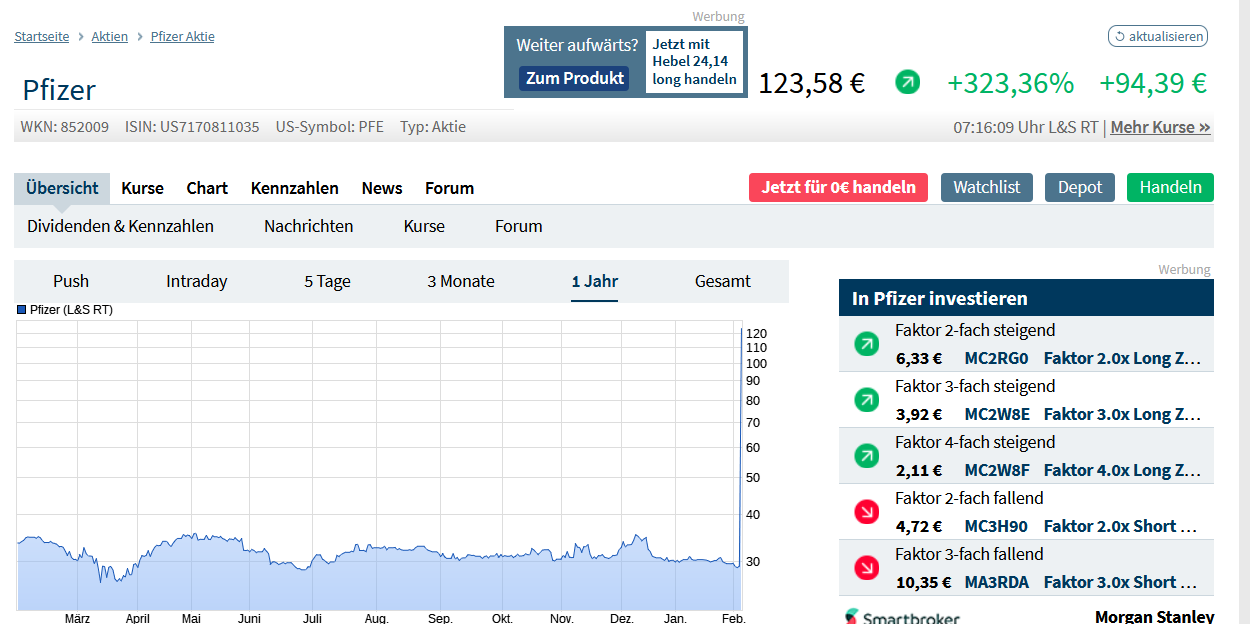Select the Nachrichten sub-navigation item
The height and width of the screenshot is (624, 1250).
(309, 226)
